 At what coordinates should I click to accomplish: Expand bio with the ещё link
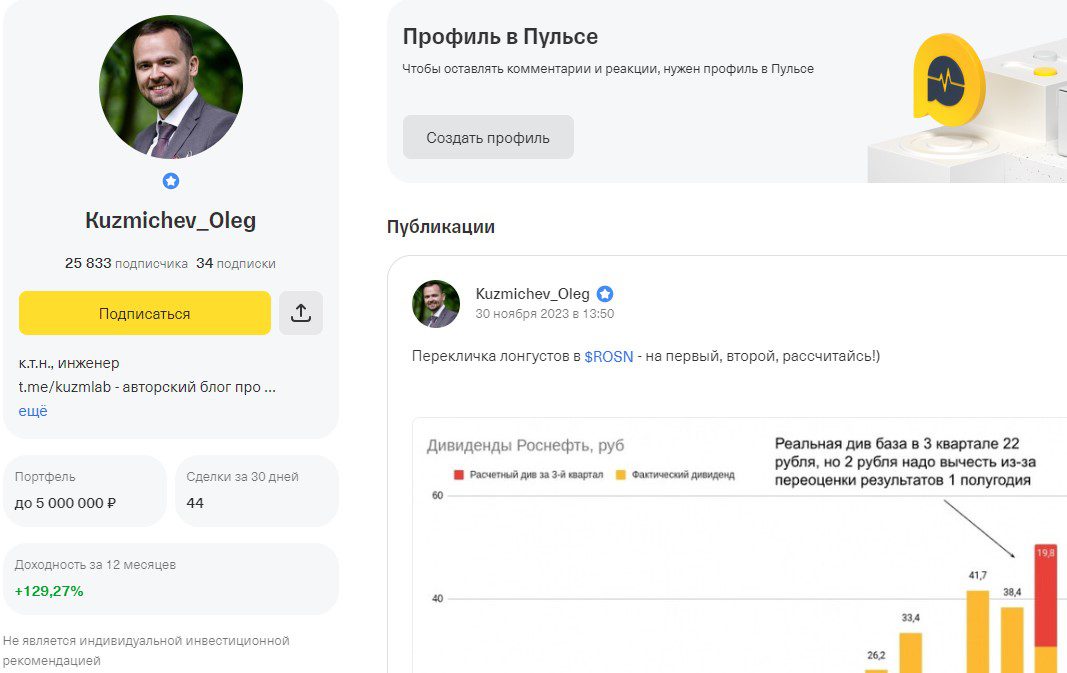pyautogui.click(x=33, y=411)
